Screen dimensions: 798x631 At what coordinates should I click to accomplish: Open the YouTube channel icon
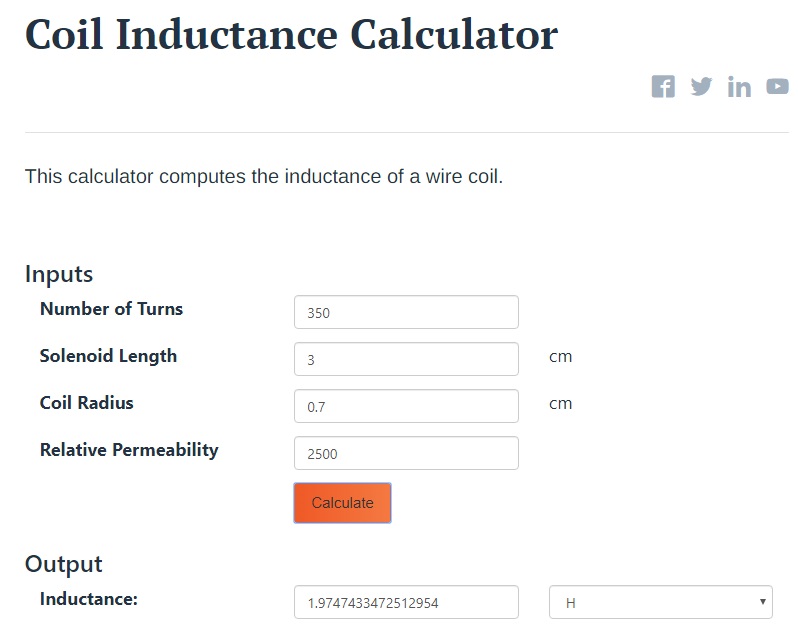coord(777,87)
